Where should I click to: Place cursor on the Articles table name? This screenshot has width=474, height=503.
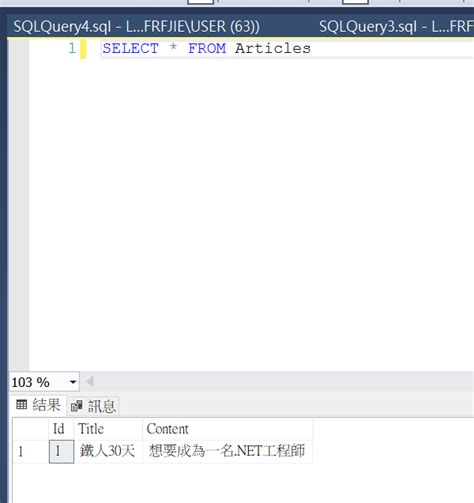(x=273, y=49)
